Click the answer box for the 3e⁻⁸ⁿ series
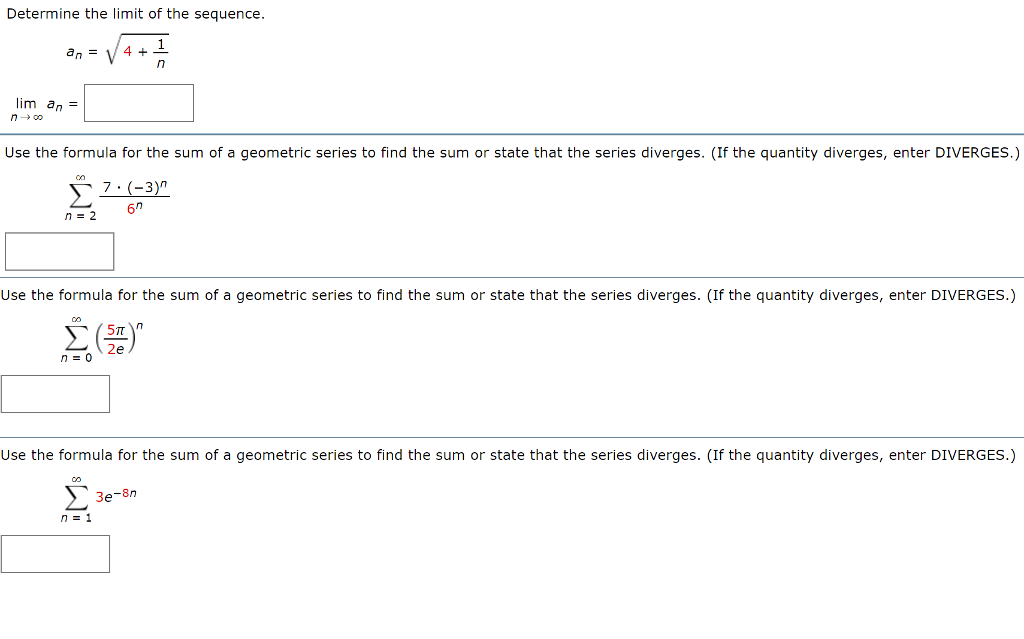The height and width of the screenshot is (639, 1024). coord(55,554)
